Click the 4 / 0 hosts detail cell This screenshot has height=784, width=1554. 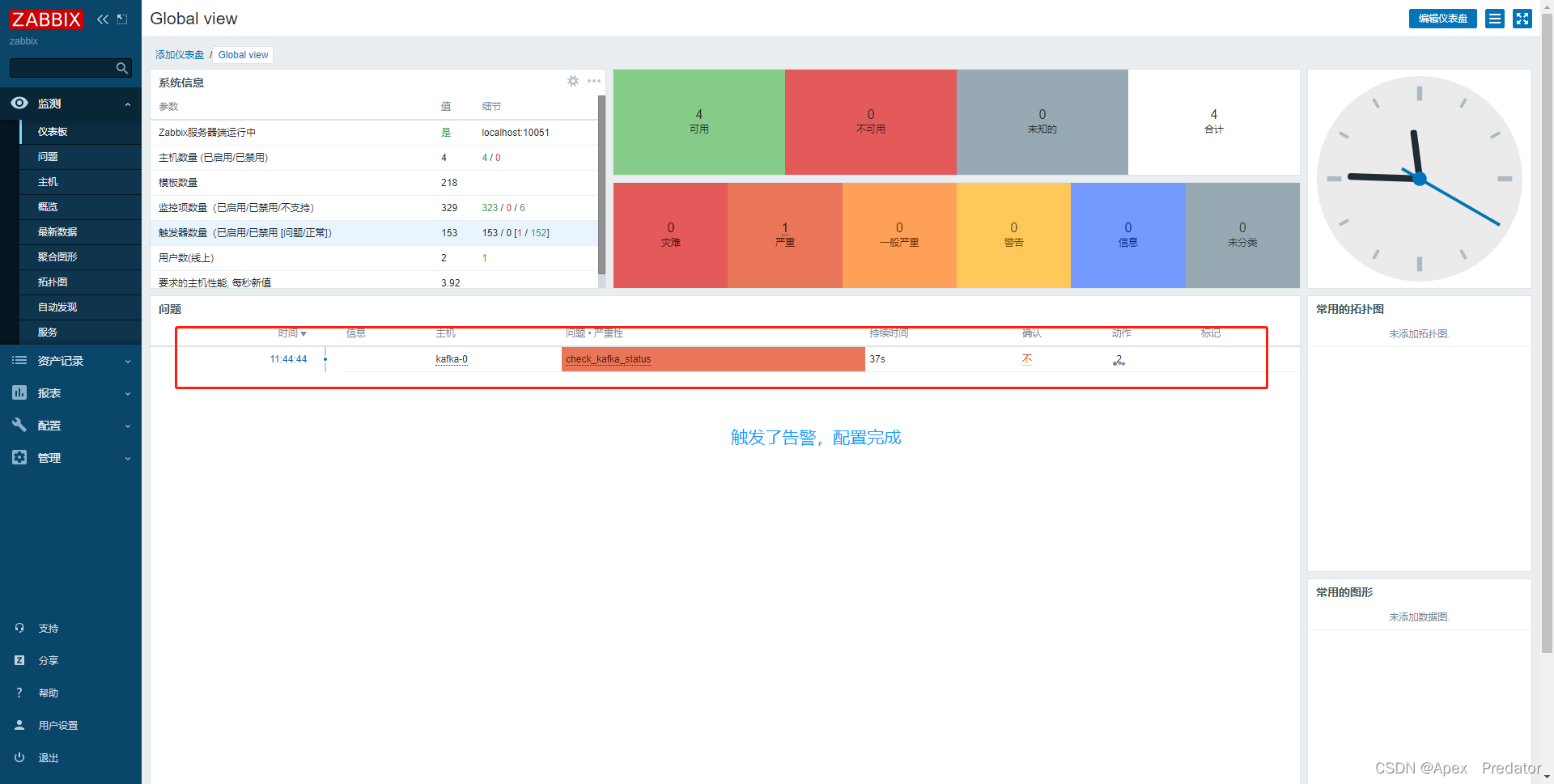(x=491, y=158)
